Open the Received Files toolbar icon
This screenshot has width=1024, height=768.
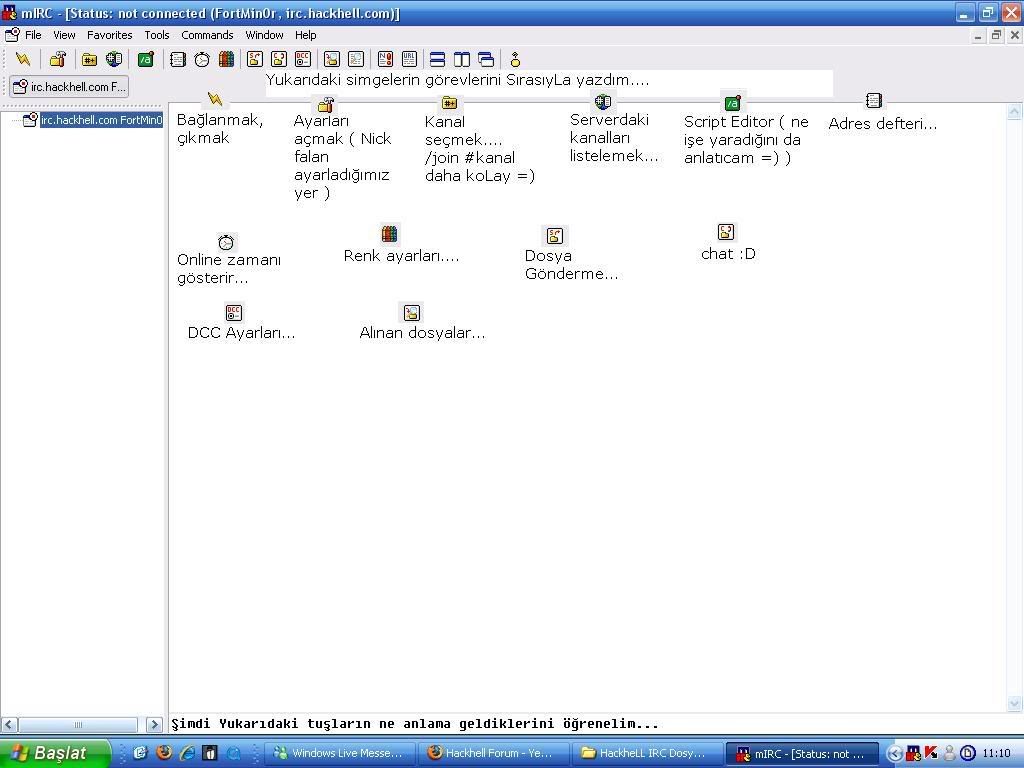click(x=332, y=59)
